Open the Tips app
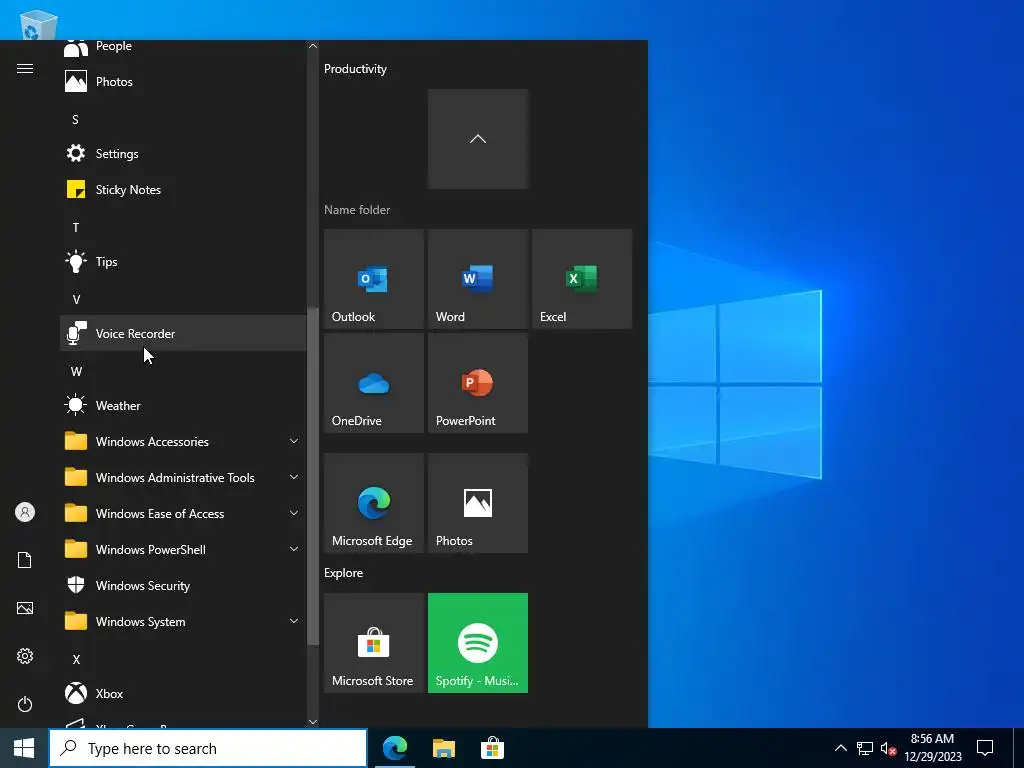The height and width of the screenshot is (768, 1024). pyautogui.click(x=183, y=261)
